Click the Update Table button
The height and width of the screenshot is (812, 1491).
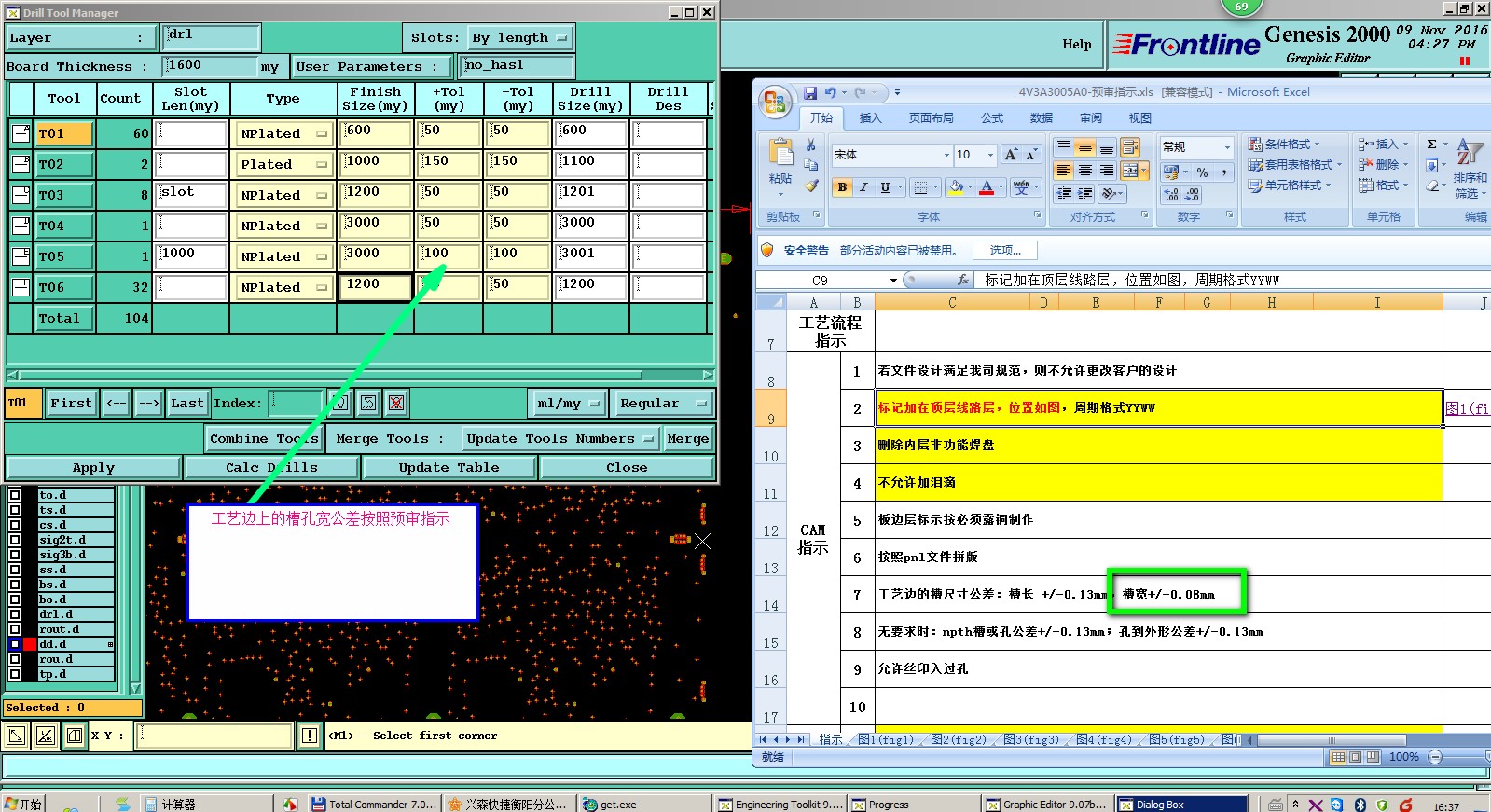tap(449, 467)
